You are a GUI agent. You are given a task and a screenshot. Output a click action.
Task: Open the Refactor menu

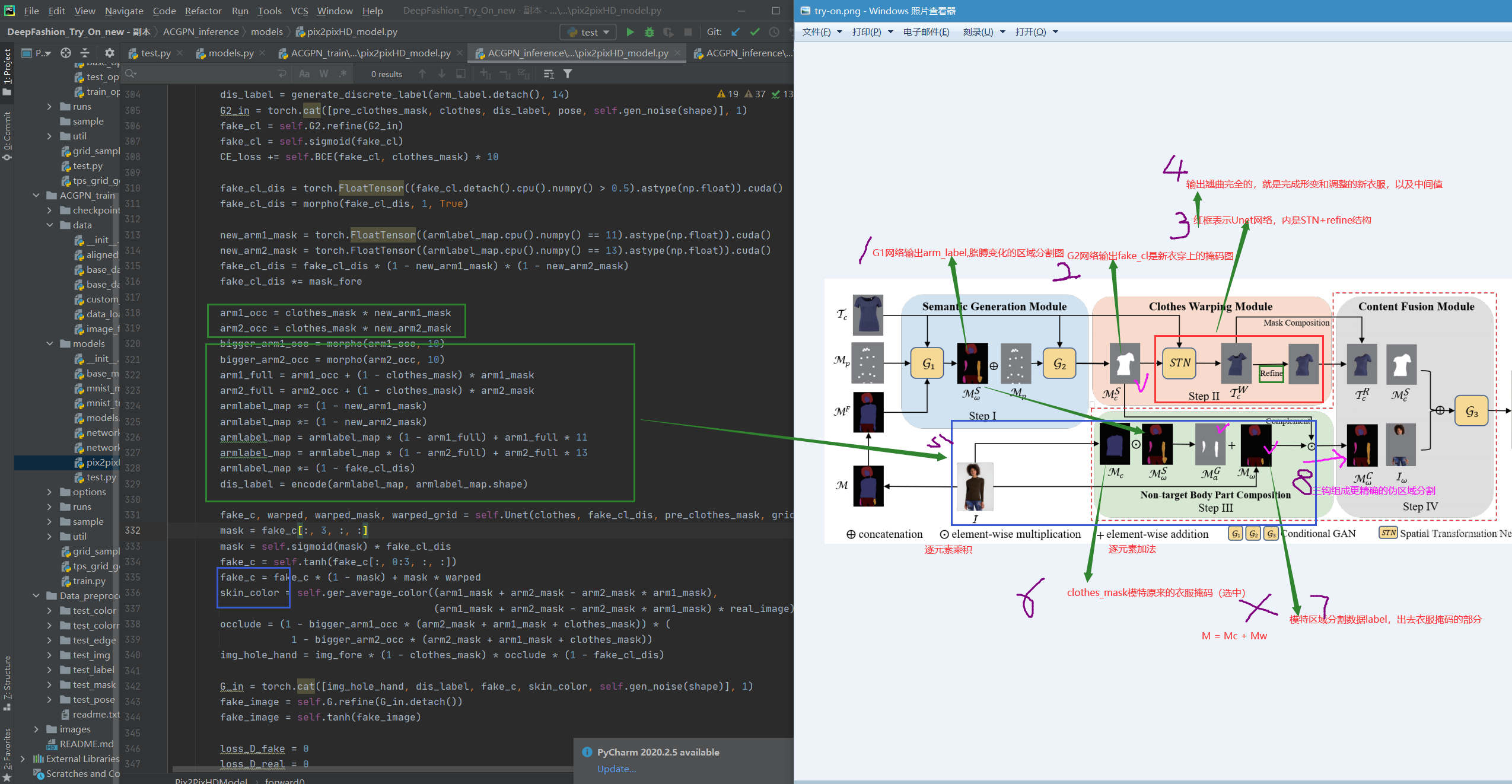click(203, 11)
